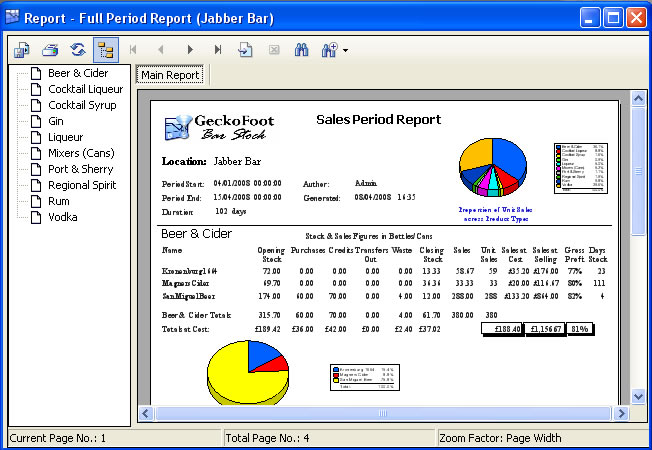This screenshot has width=652, height=450.
Task: Open the zoom dropdown arrow
Action: pyautogui.click(x=345, y=49)
